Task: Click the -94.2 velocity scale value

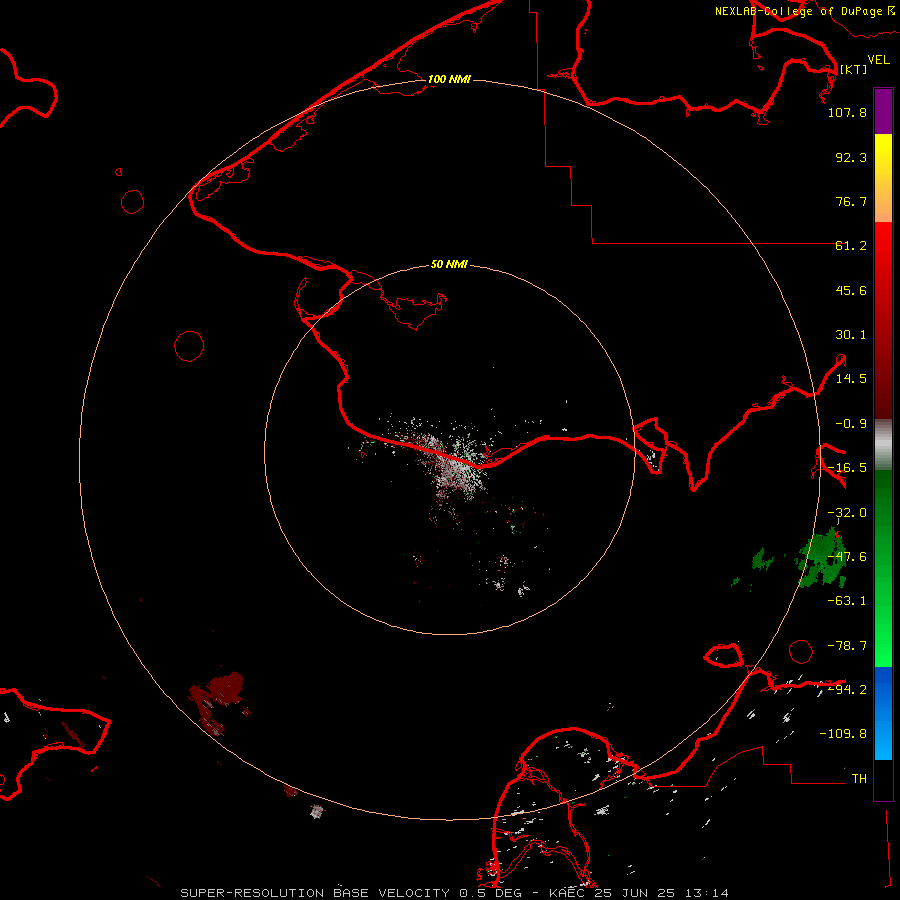Action: click(847, 689)
